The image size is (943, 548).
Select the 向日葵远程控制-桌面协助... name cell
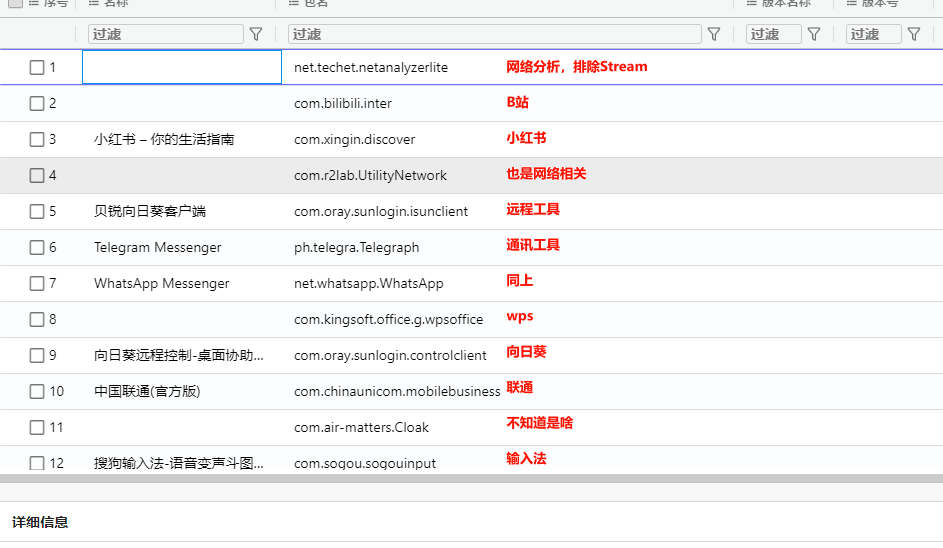point(179,356)
